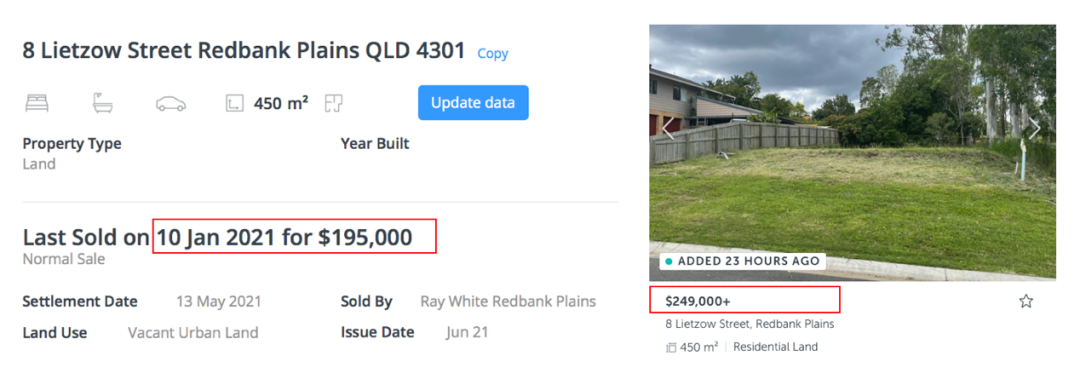
Task: Click the Residential Land label
Action: pyautogui.click(x=776, y=347)
